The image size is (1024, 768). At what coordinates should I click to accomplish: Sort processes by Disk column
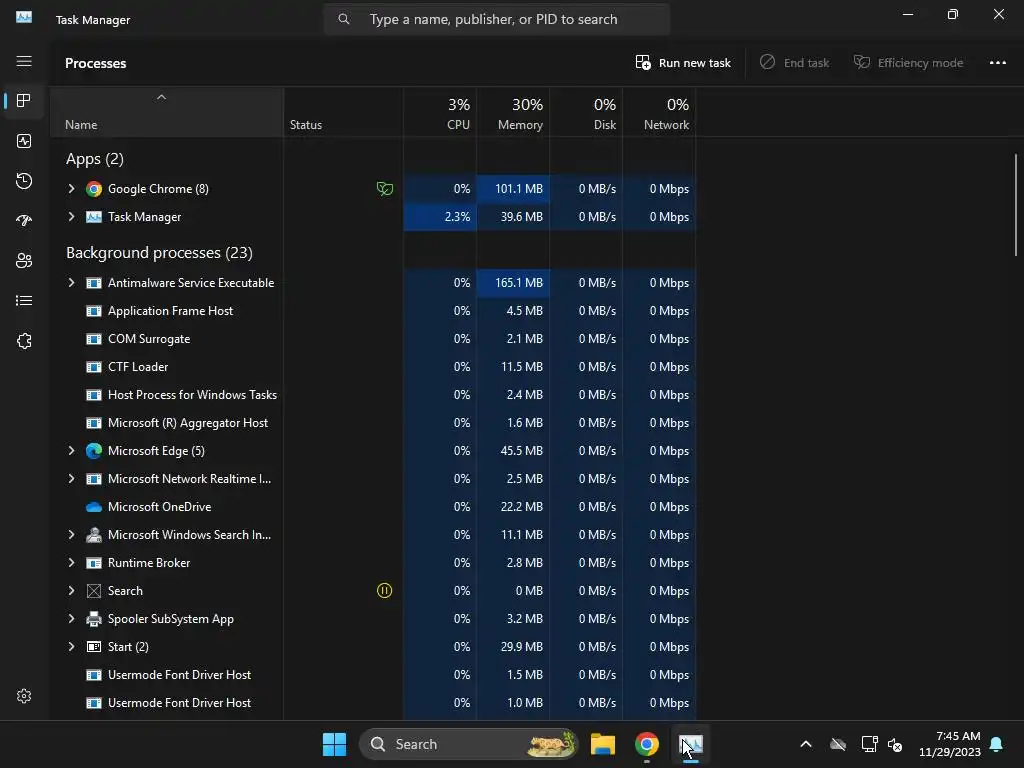tap(586, 112)
